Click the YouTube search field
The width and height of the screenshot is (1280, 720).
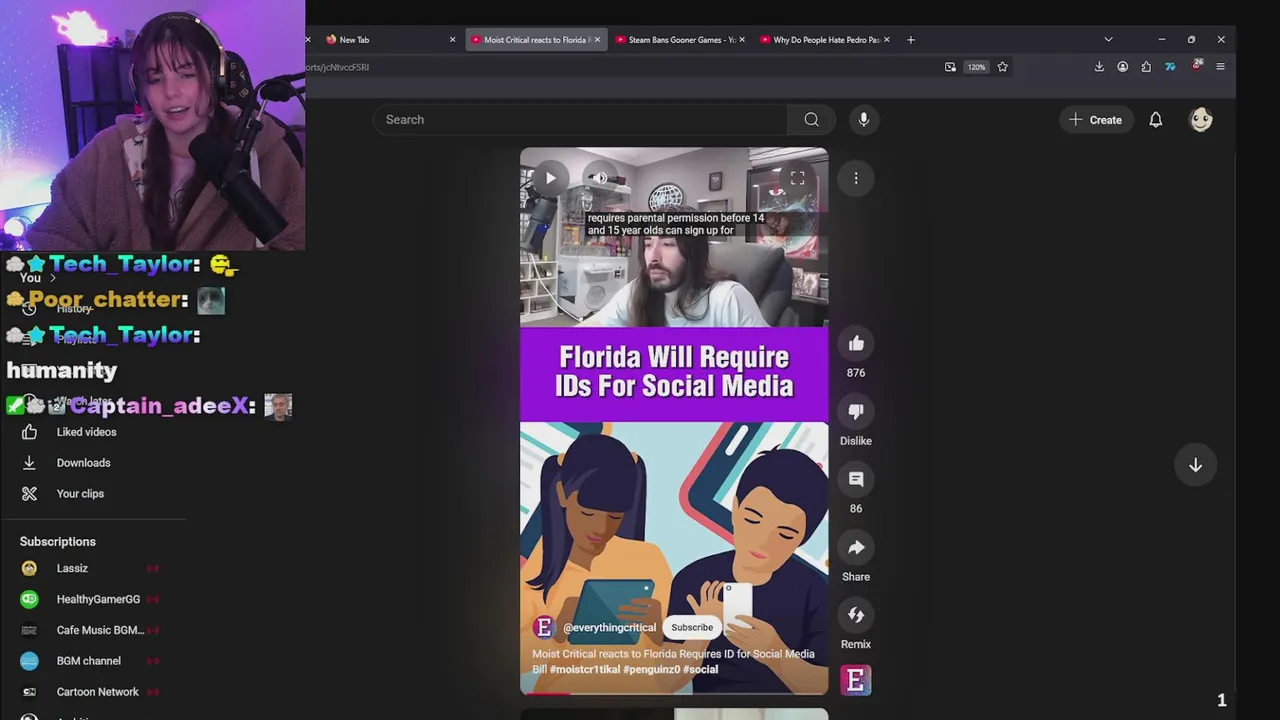[580, 120]
